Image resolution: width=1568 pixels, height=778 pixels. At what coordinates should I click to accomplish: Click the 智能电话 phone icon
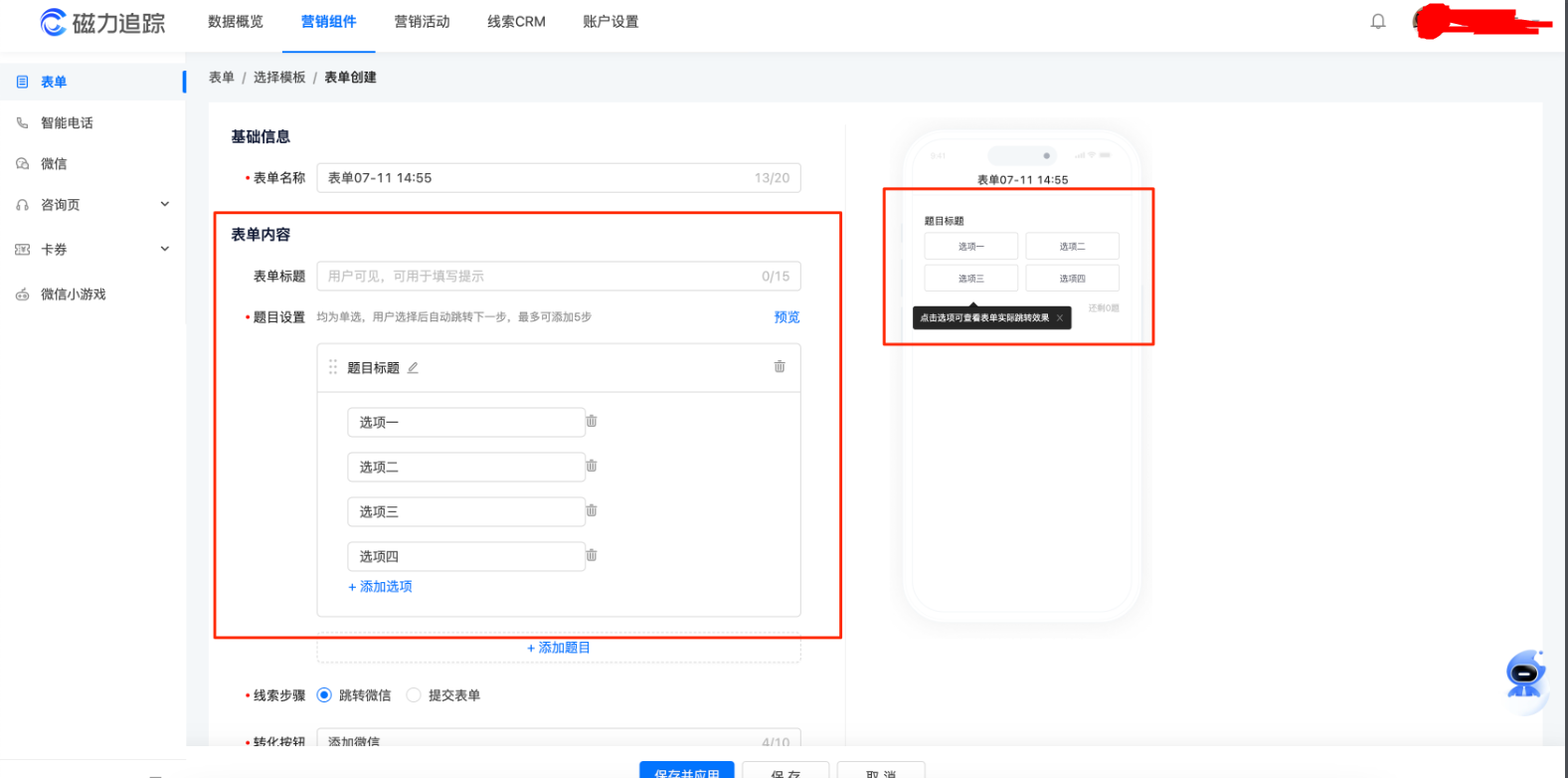pos(22,122)
